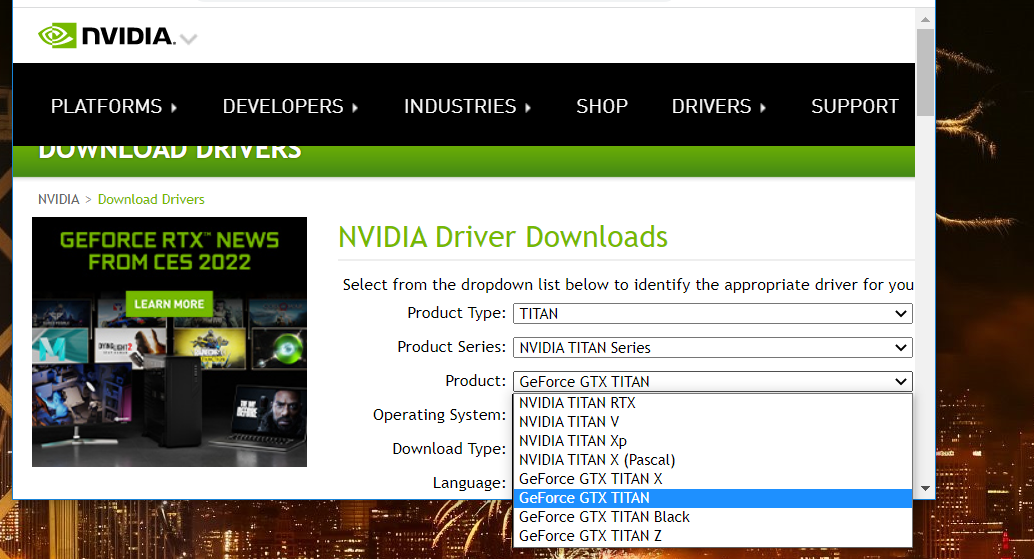Open the chevron next to NVIDIA logo
Screen dimensions: 1034x559
click(189, 40)
